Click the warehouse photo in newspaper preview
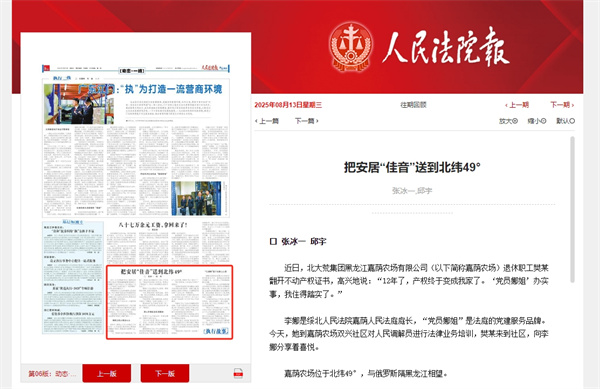 coord(79,104)
